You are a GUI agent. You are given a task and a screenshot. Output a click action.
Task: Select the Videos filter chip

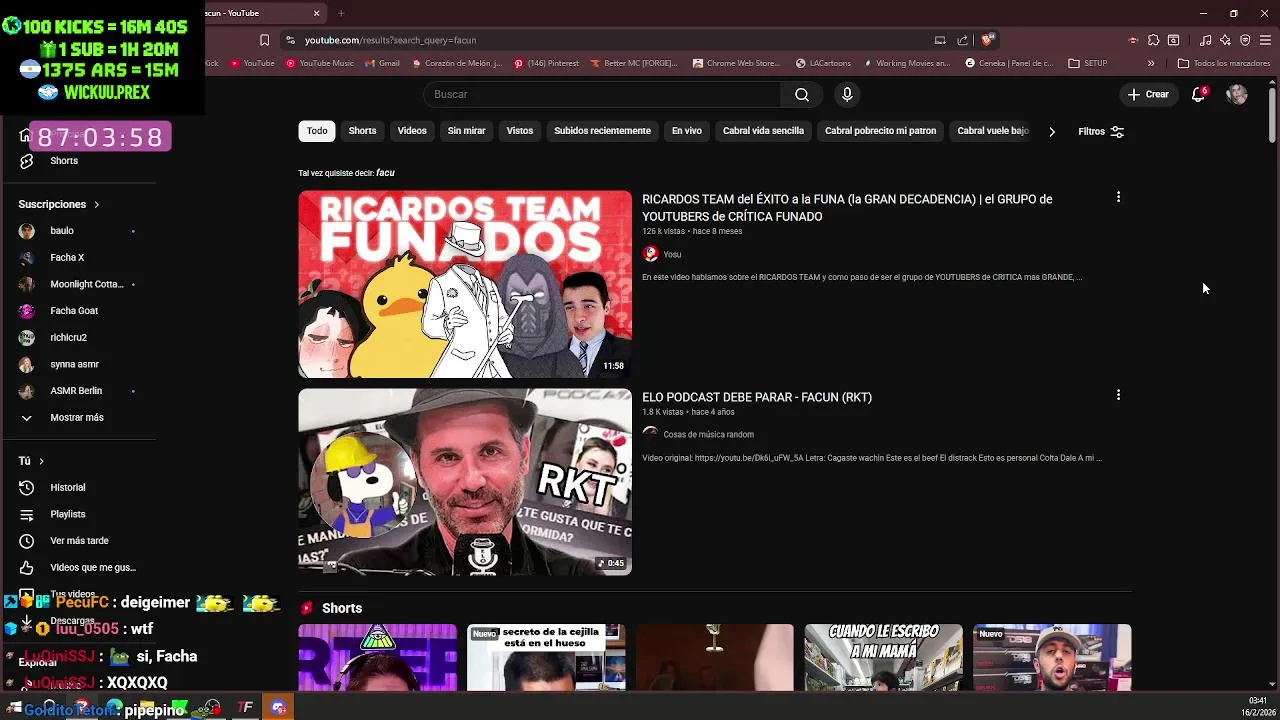click(412, 131)
